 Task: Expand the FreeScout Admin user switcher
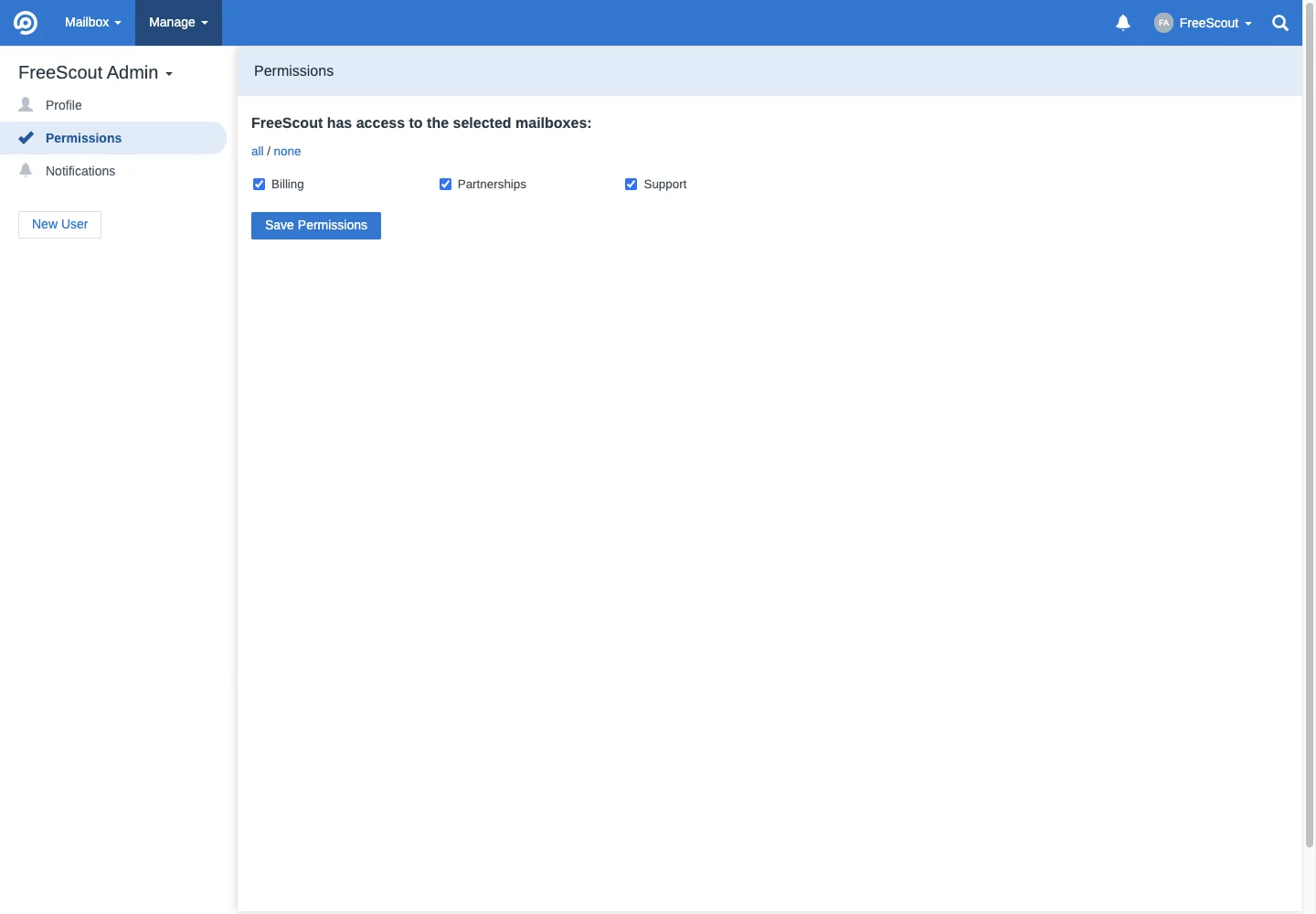pyautogui.click(x=95, y=72)
